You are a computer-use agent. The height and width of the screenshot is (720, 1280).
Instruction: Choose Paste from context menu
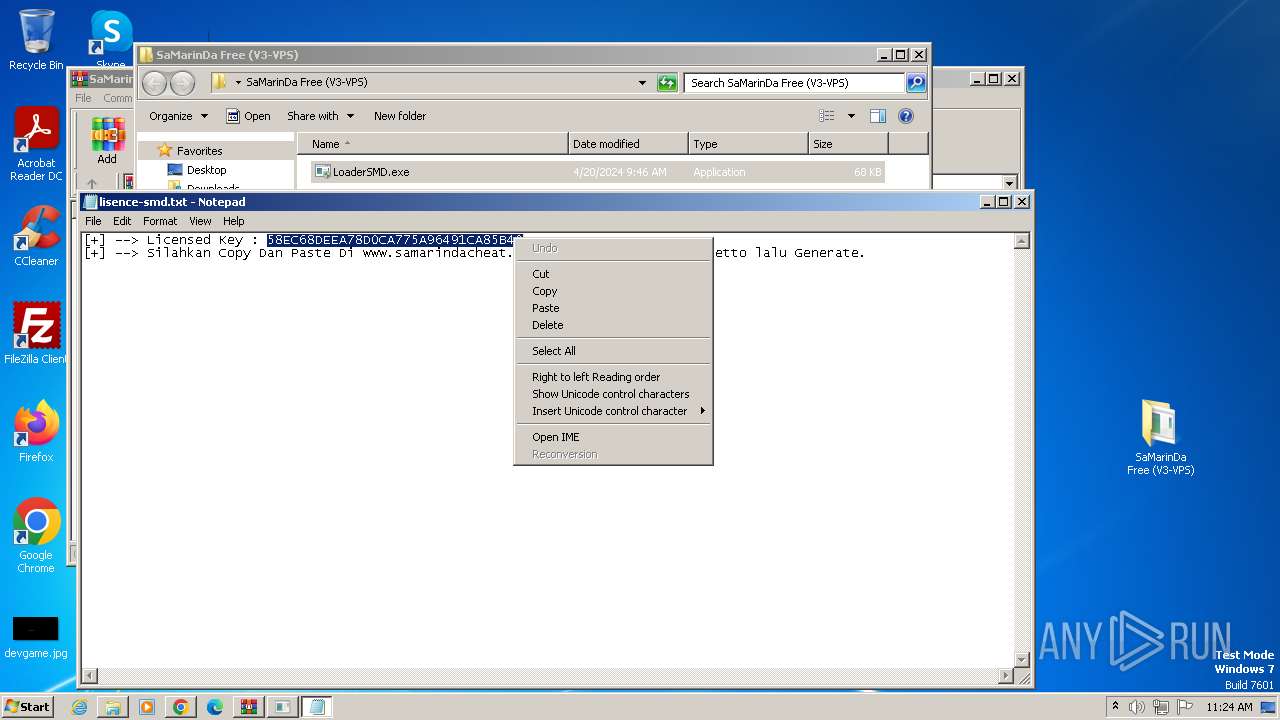(x=612, y=308)
